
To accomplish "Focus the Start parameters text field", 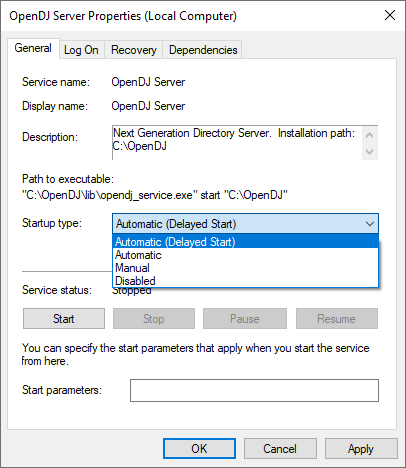I will tap(254, 390).
